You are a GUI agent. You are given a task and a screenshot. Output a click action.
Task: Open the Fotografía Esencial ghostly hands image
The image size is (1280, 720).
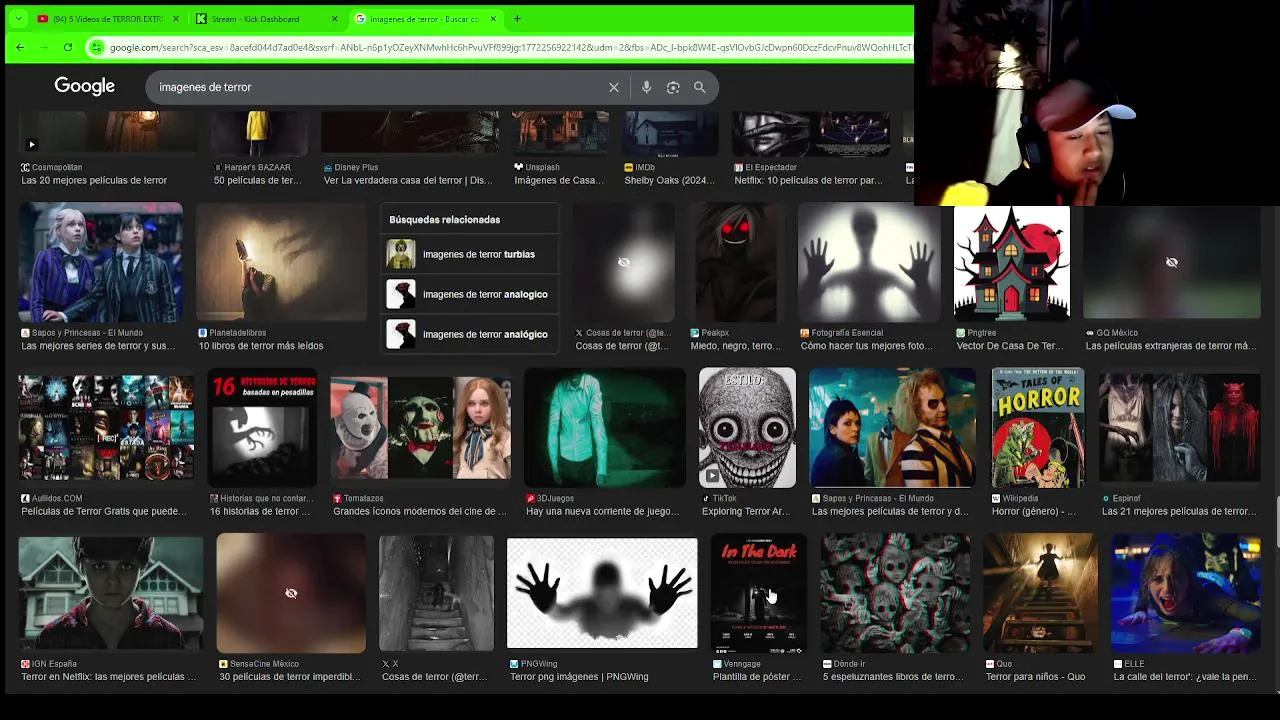pos(868,262)
